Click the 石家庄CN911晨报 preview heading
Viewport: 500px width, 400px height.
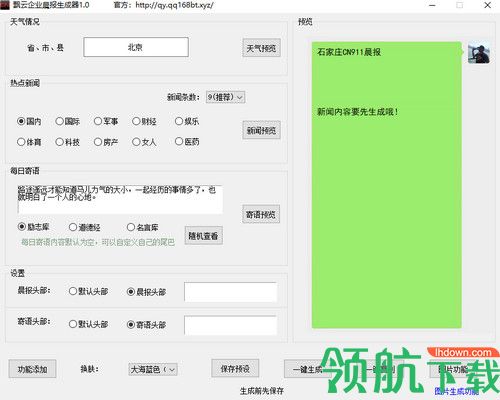pos(349,52)
